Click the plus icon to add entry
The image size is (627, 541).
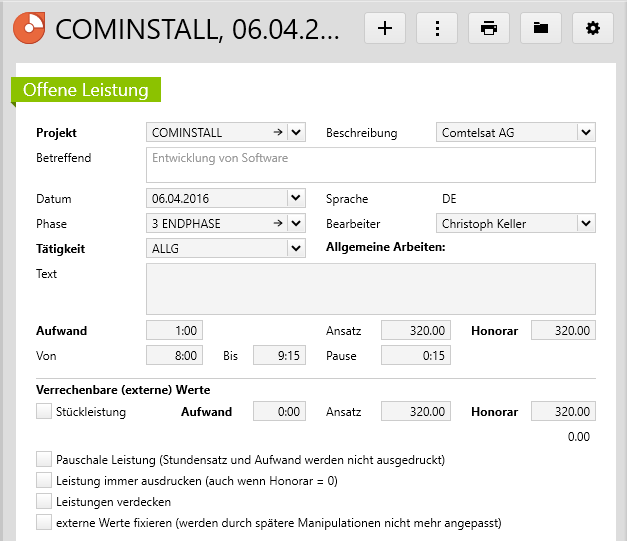pos(385,28)
